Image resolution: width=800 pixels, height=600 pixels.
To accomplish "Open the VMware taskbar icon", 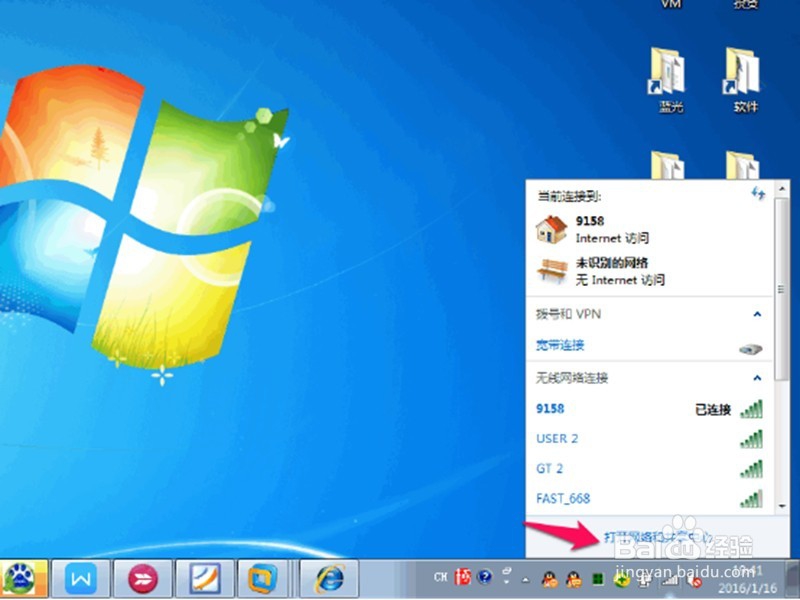I will [x=263, y=578].
